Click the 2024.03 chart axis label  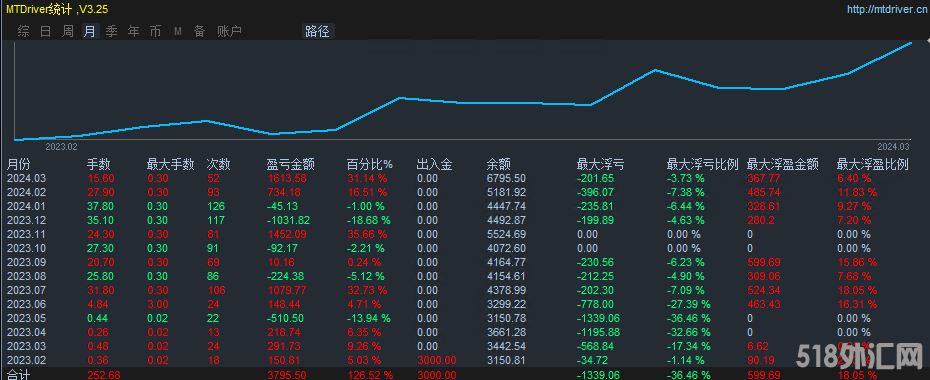pos(893,146)
